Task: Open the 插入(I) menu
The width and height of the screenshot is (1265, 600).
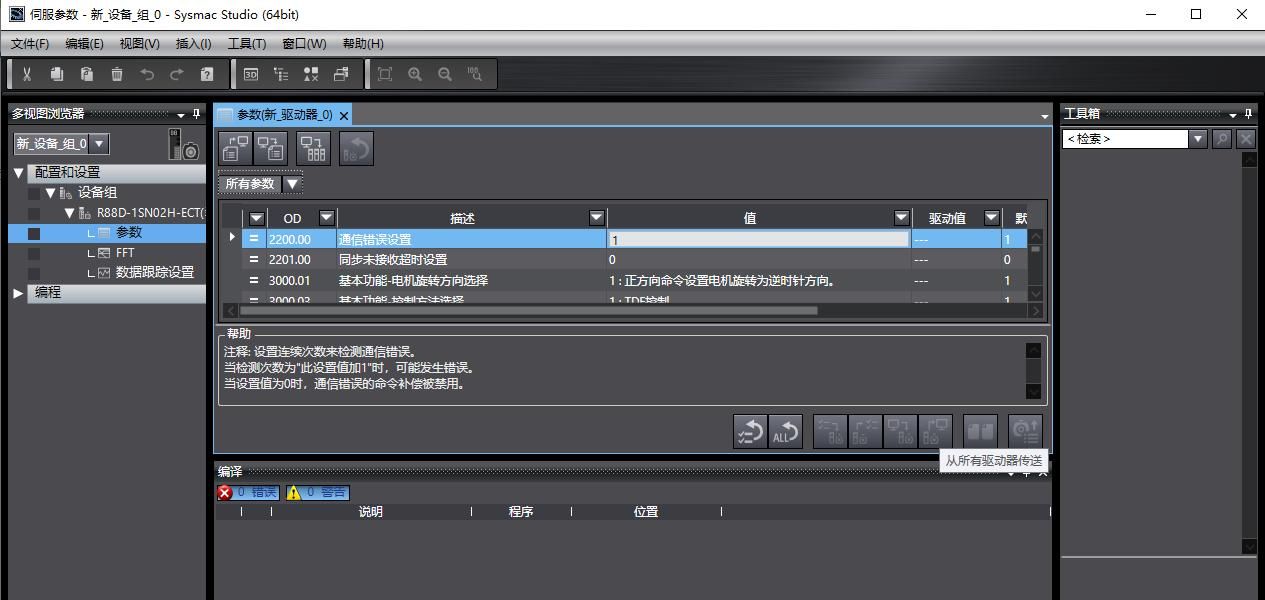Action: point(193,44)
